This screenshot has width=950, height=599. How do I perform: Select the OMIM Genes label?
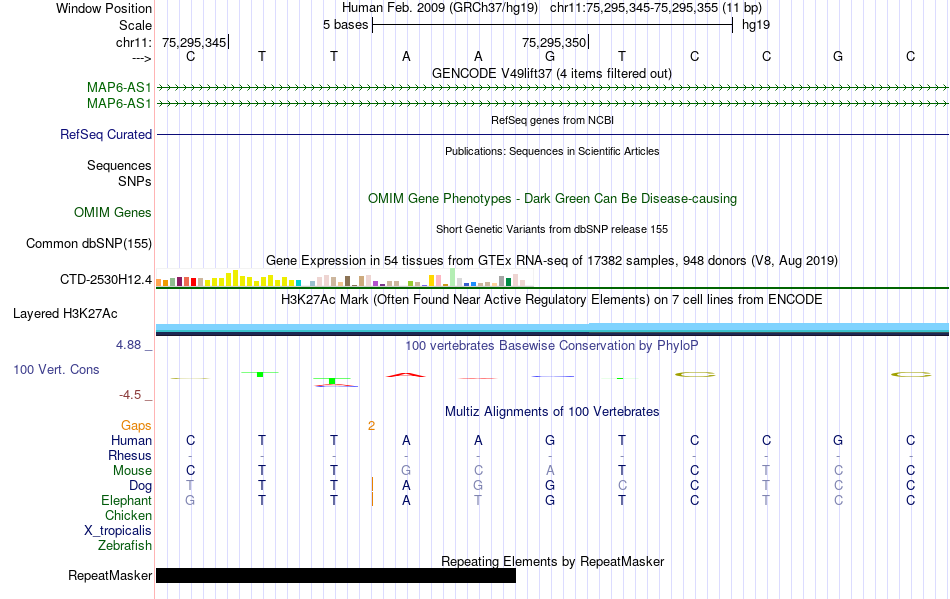pos(112,213)
